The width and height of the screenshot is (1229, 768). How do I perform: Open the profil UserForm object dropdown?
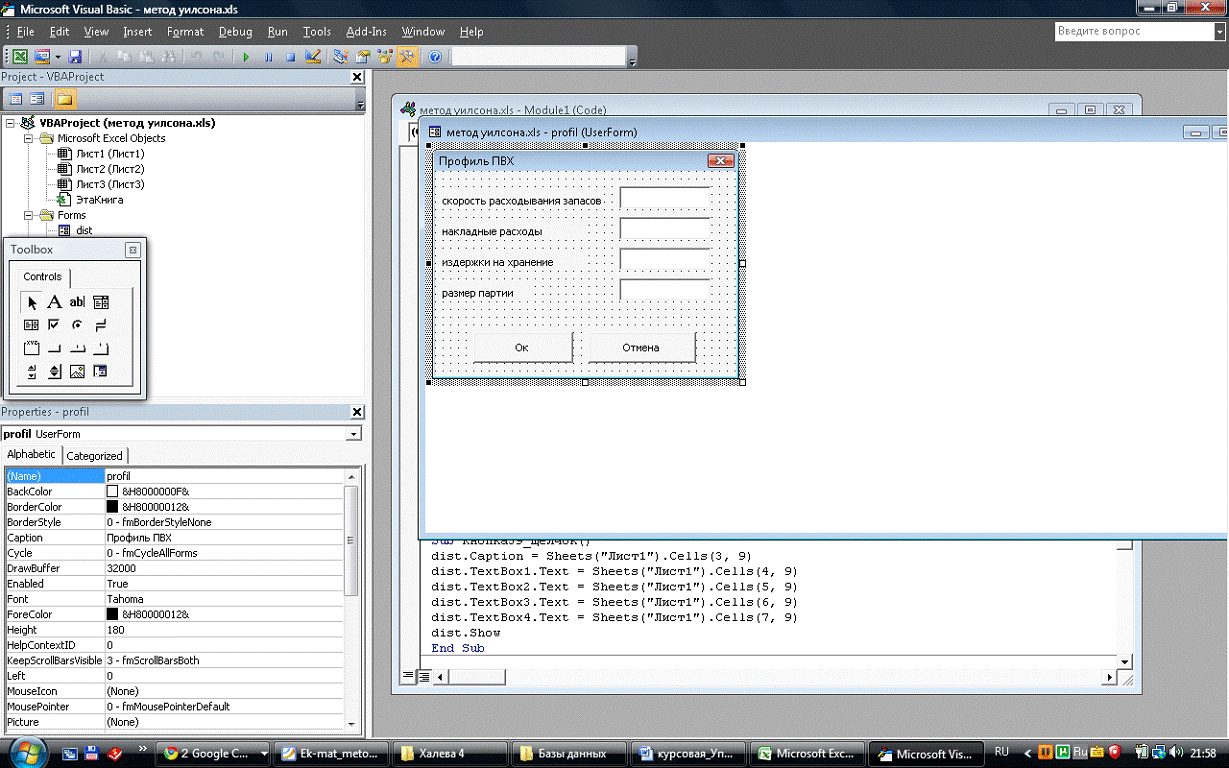point(352,434)
